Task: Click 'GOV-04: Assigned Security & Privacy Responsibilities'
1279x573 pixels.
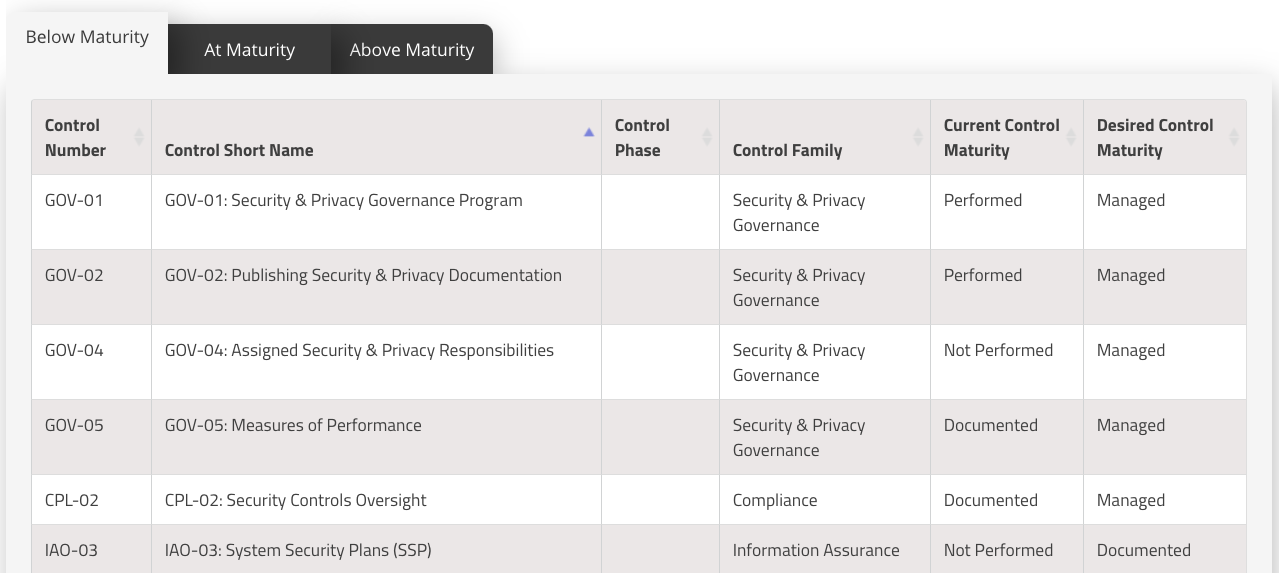Action: [359, 350]
